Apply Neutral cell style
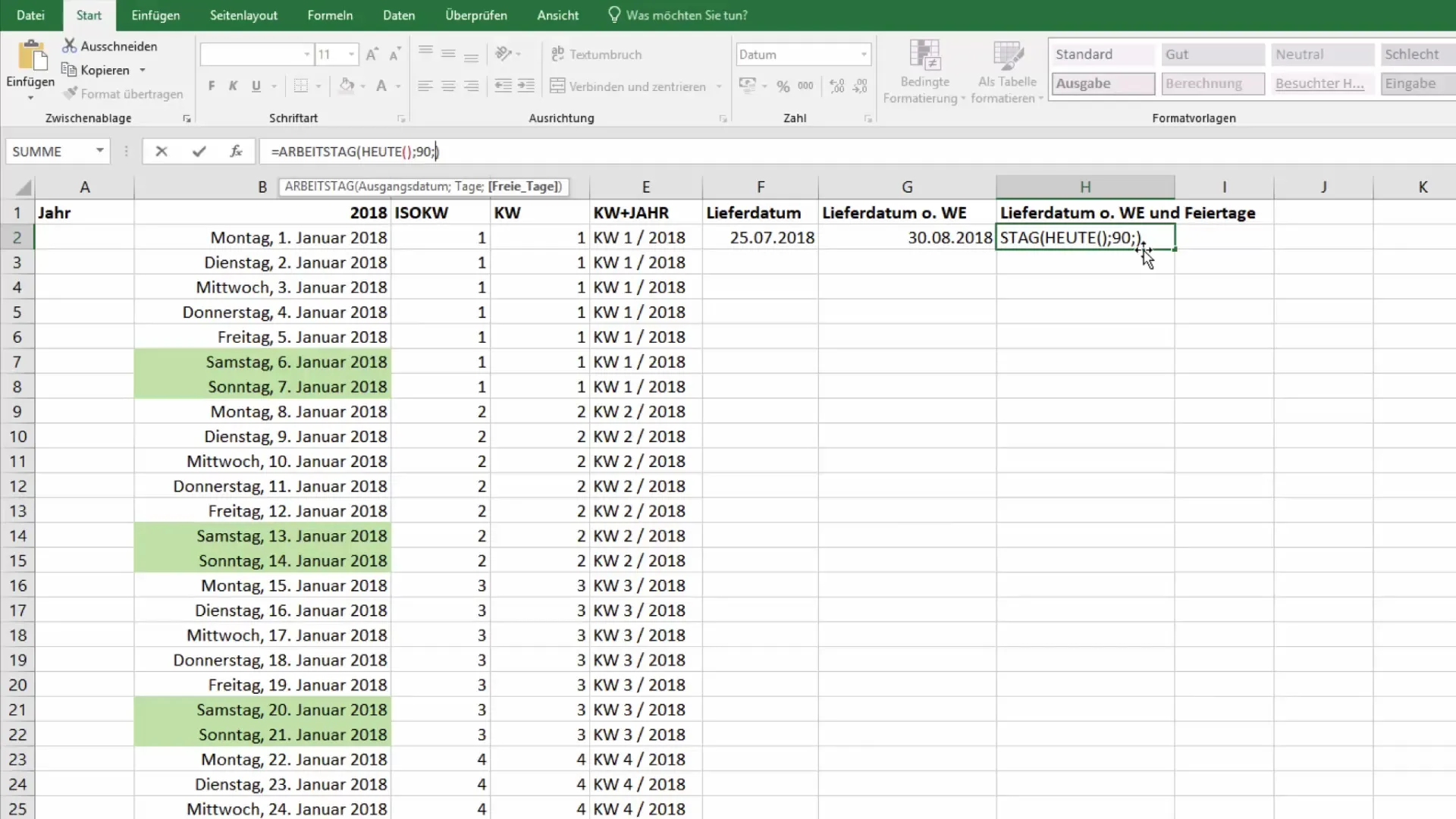This screenshot has width=1456, height=819. (1323, 55)
